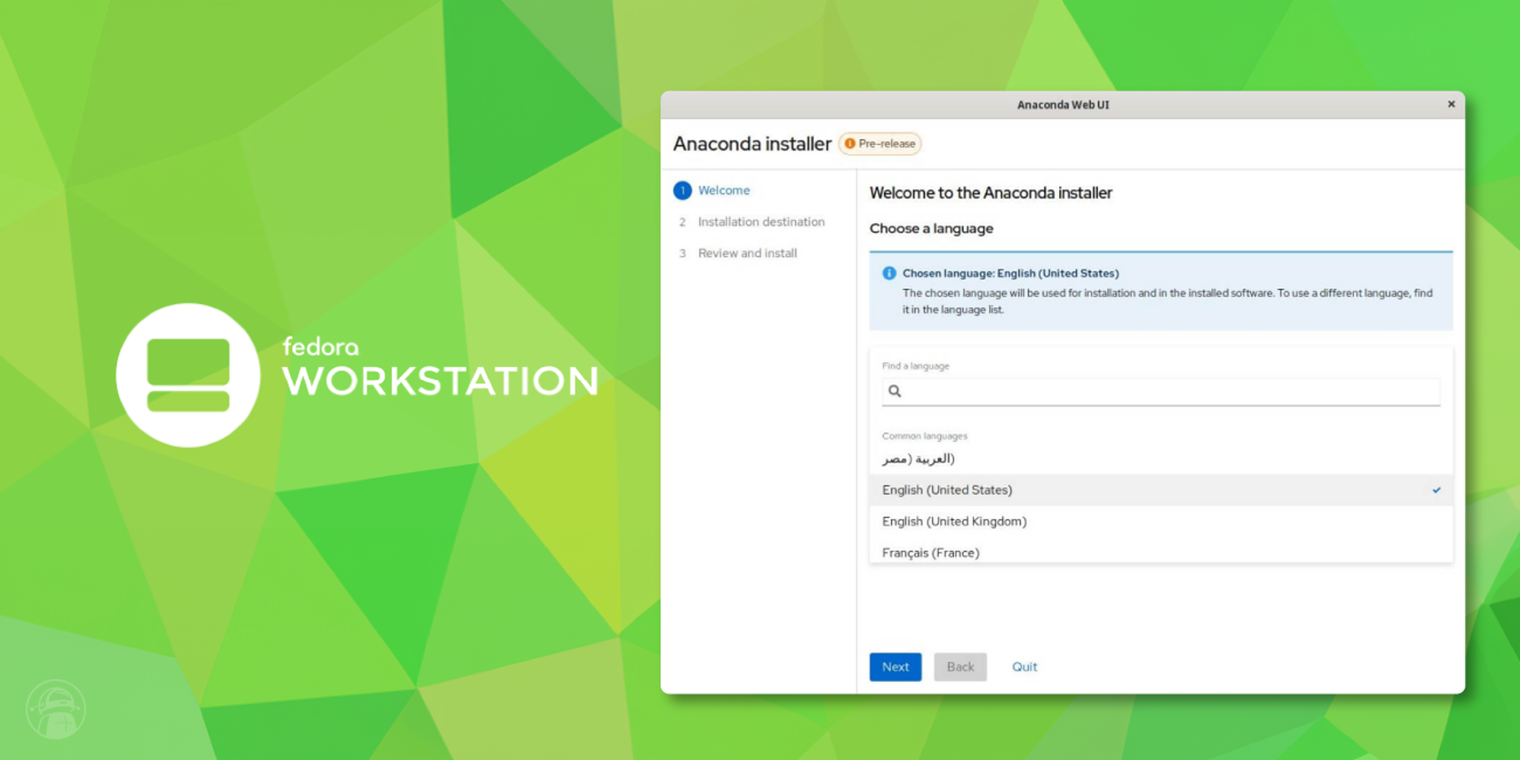The height and width of the screenshot is (760, 1520).
Task: Click the blue info icon in the language notice
Action: (889, 272)
